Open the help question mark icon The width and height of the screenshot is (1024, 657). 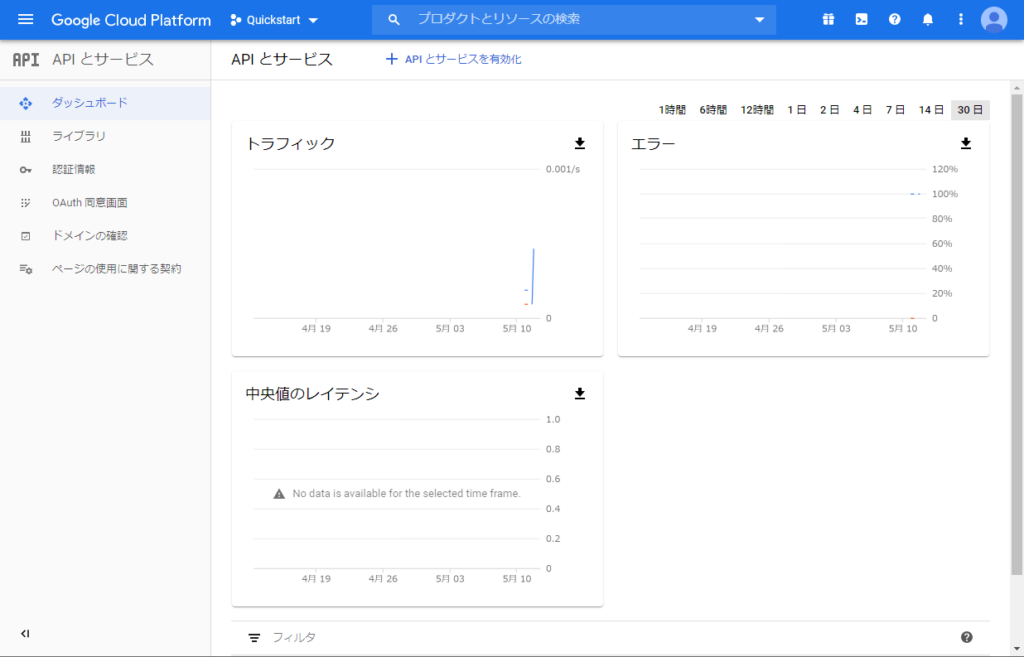(x=895, y=20)
